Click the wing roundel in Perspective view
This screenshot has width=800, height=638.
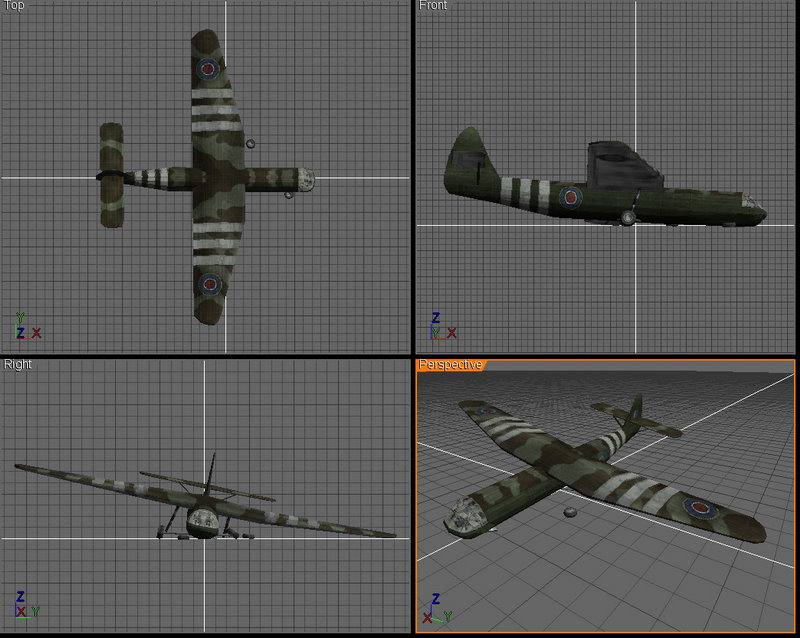click(x=701, y=508)
